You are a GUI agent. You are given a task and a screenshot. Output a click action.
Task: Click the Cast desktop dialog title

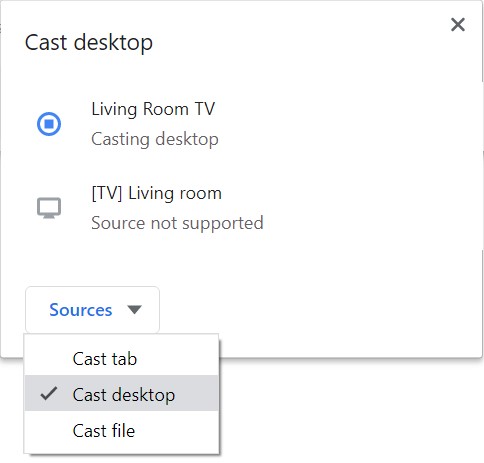[x=89, y=43]
